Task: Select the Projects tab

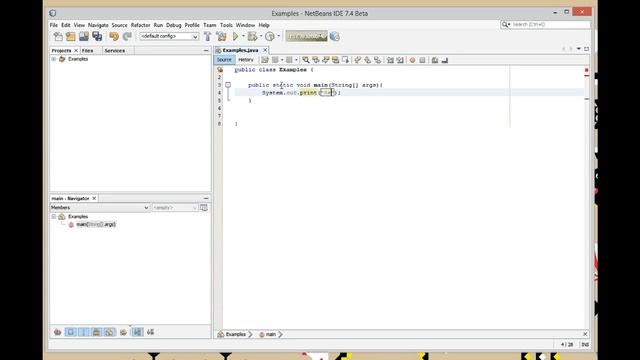Action: 62,51
